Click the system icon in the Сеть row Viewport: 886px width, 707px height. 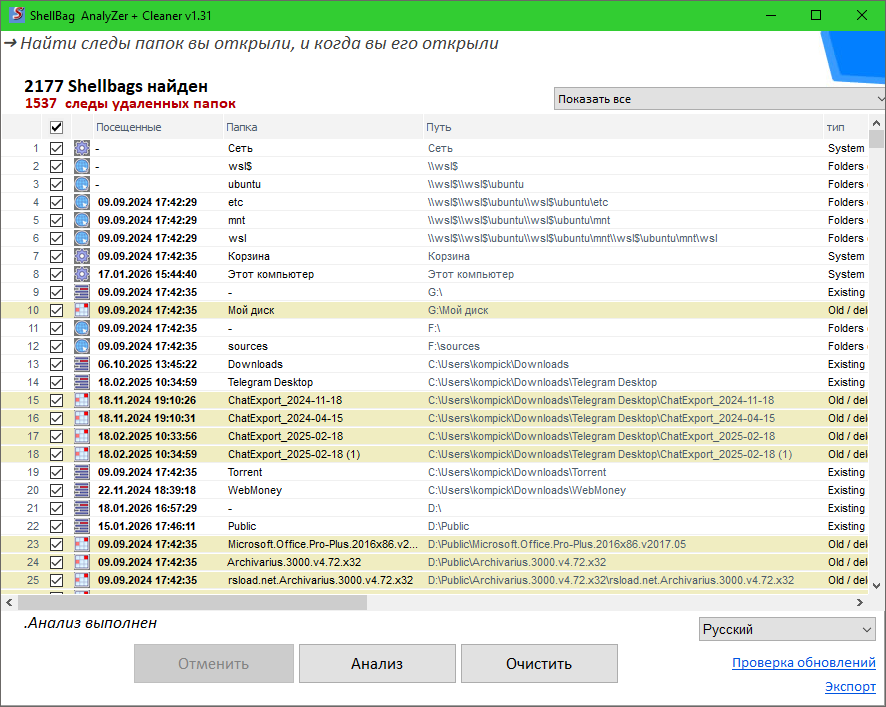click(x=82, y=148)
